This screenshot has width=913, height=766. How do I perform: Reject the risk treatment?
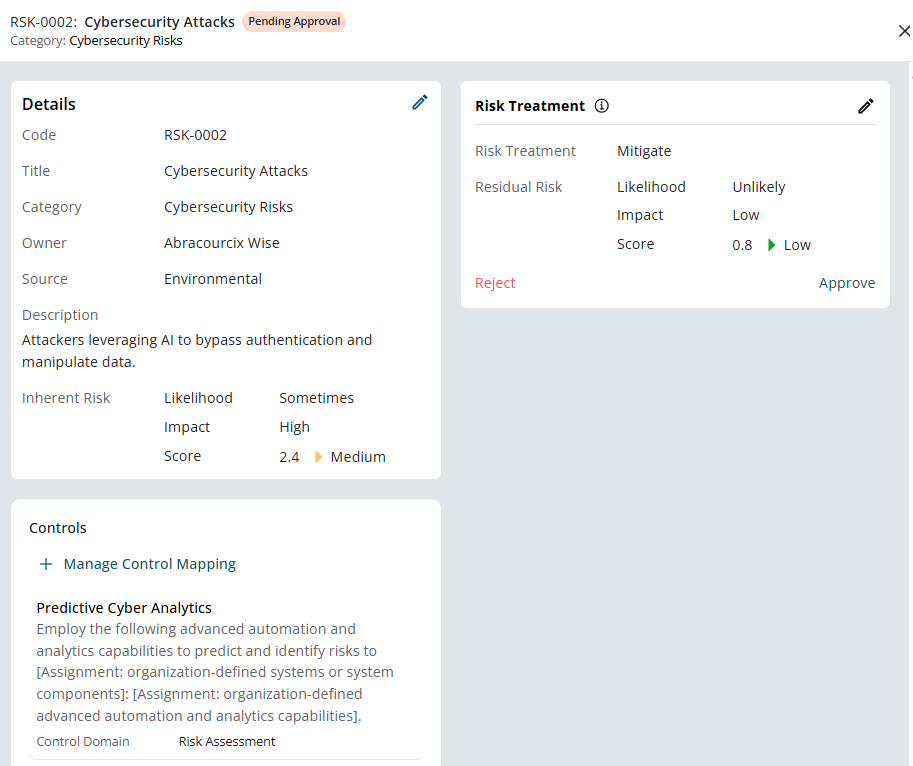[495, 283]
